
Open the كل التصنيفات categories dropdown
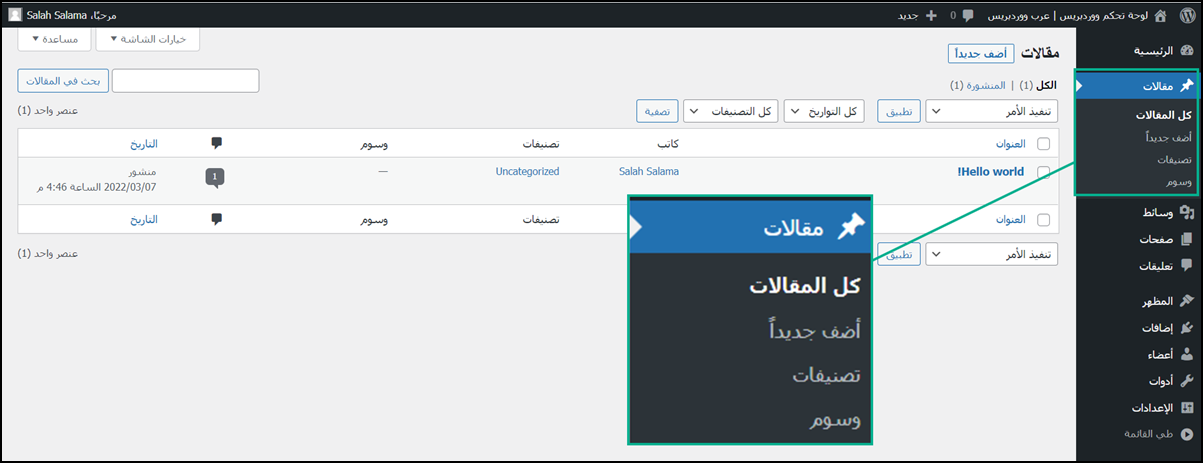(731, 111)
